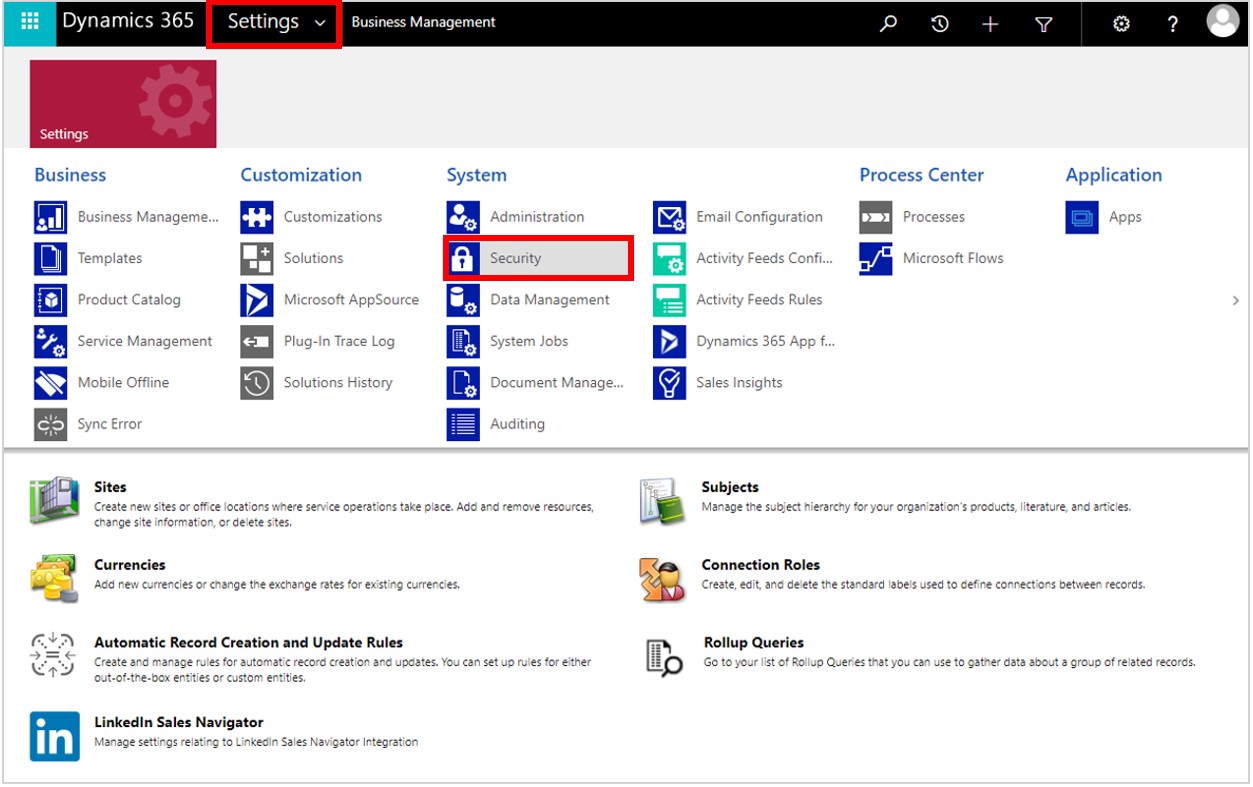Expand the menu with right chevron arrow
The height and width of the screenshot is (787, 1253).
1236,300
